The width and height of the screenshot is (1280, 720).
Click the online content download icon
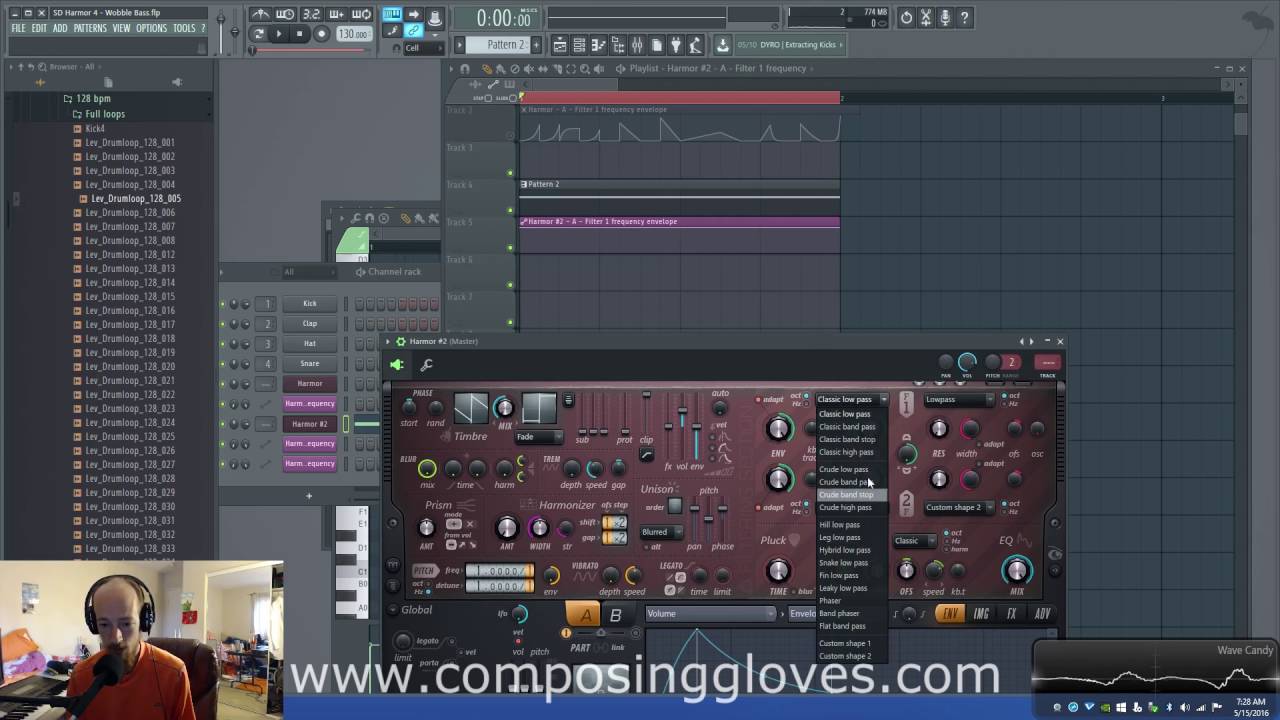(x=723, y=45)
